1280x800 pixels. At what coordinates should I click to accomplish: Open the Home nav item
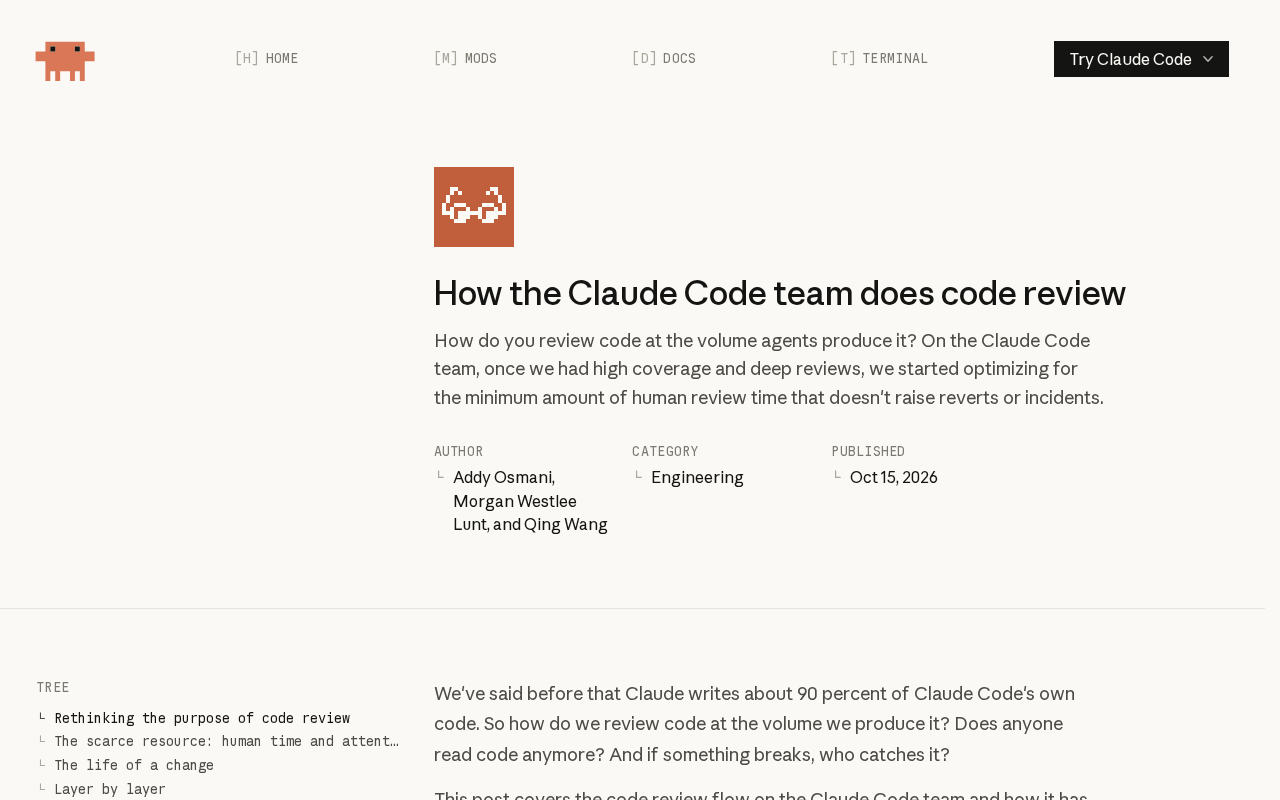click(x=266, y=58)
